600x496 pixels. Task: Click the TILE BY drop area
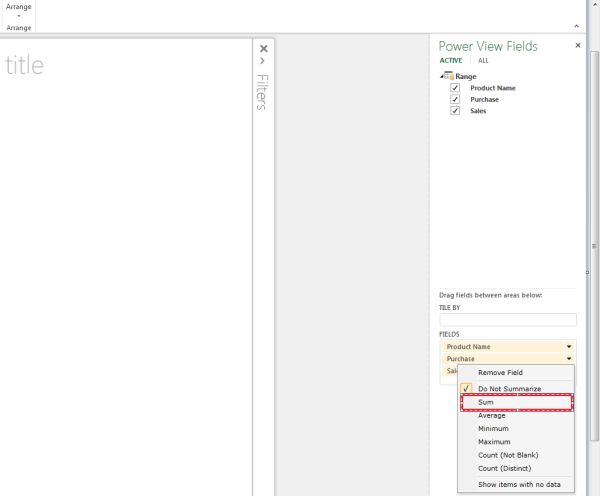508,320
